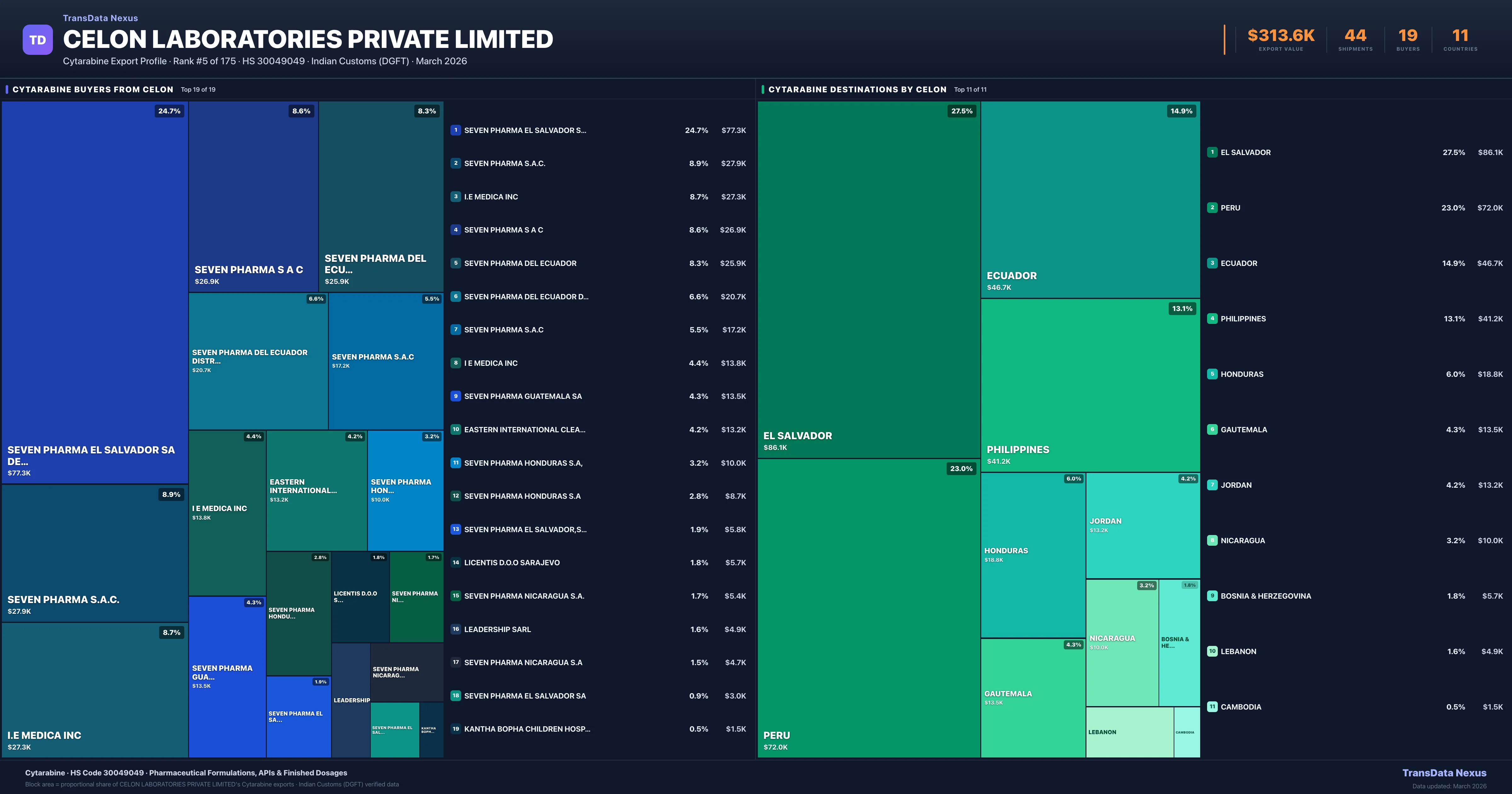Click the Cytarabine Buyers From Celon heading
This screenshot has width=1512, height=794.
pyautogui.click(x=93, y=89)
